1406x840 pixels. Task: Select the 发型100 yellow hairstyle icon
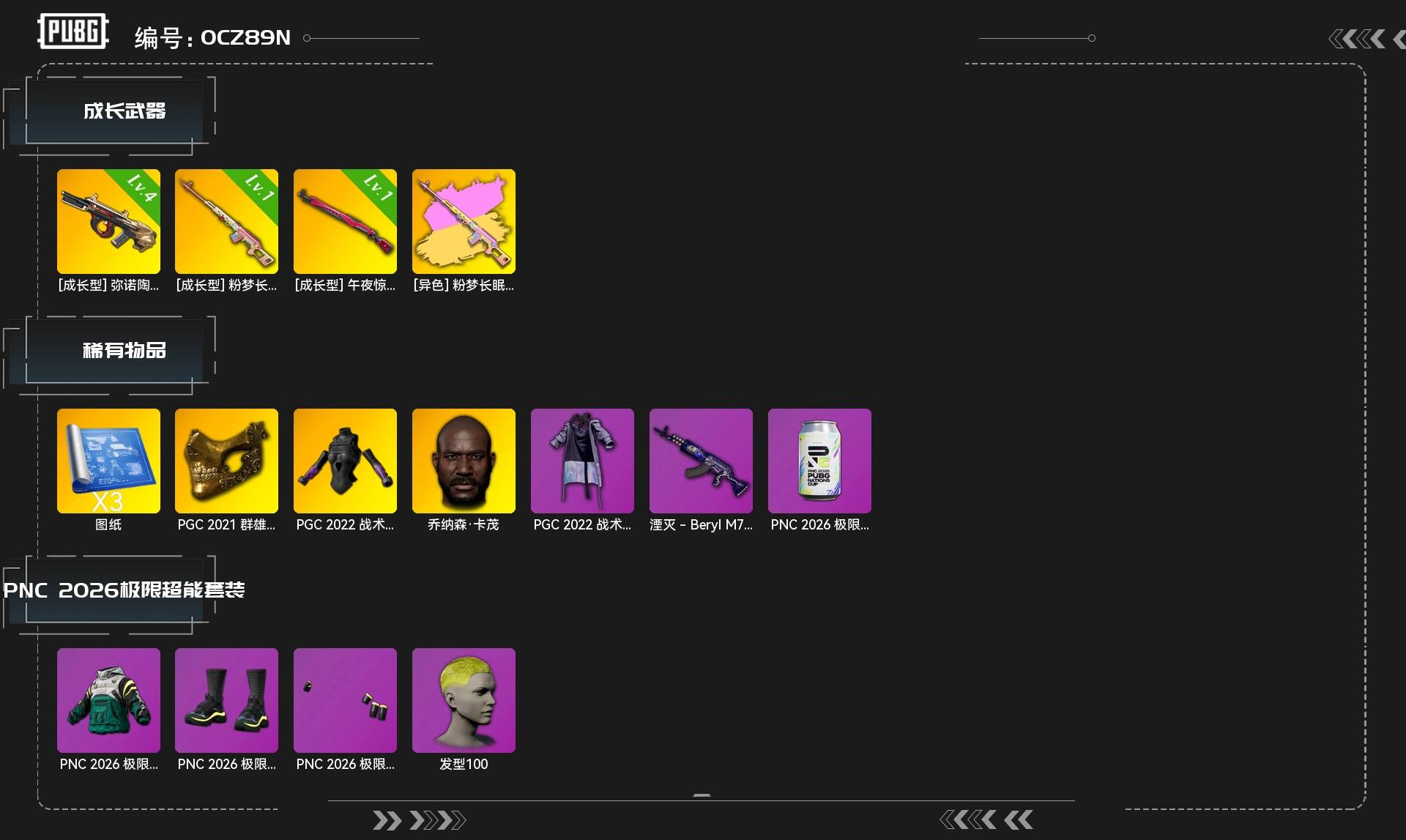(x=464, y=700)
